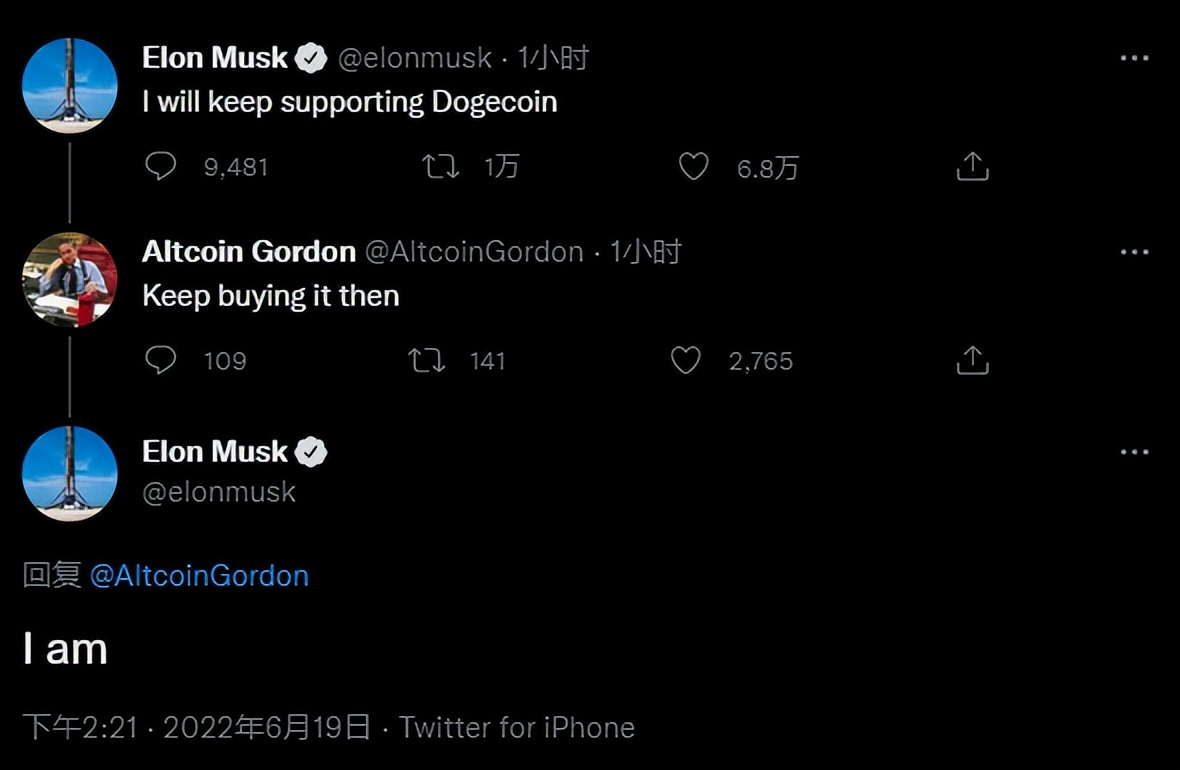Click Elon Musk's rocket avatar on first tweet

coord(69,85)
